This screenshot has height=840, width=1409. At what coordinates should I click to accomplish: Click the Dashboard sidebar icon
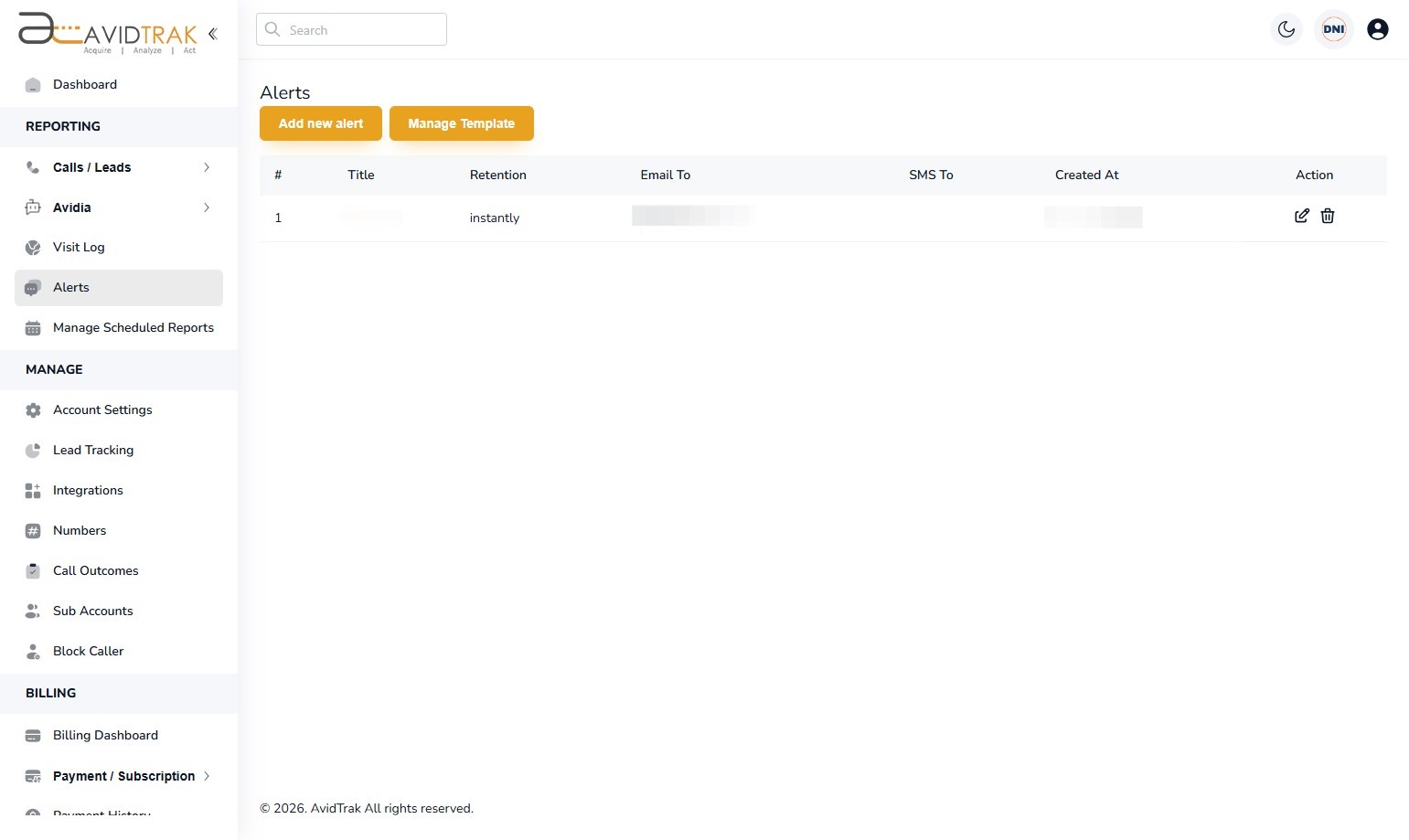click(33, 85)
